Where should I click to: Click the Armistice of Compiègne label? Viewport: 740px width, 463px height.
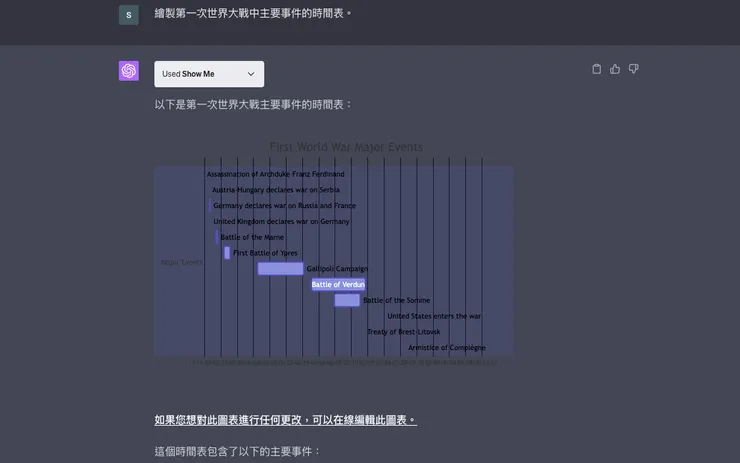(446, 347)
